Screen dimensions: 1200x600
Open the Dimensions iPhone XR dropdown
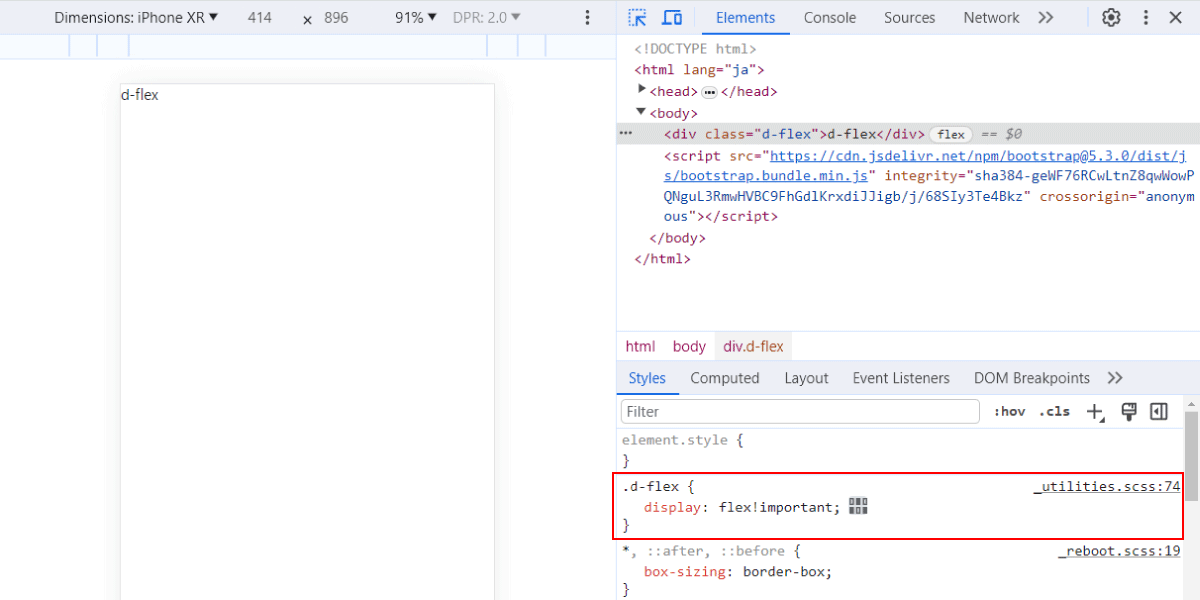coord(136,18)
